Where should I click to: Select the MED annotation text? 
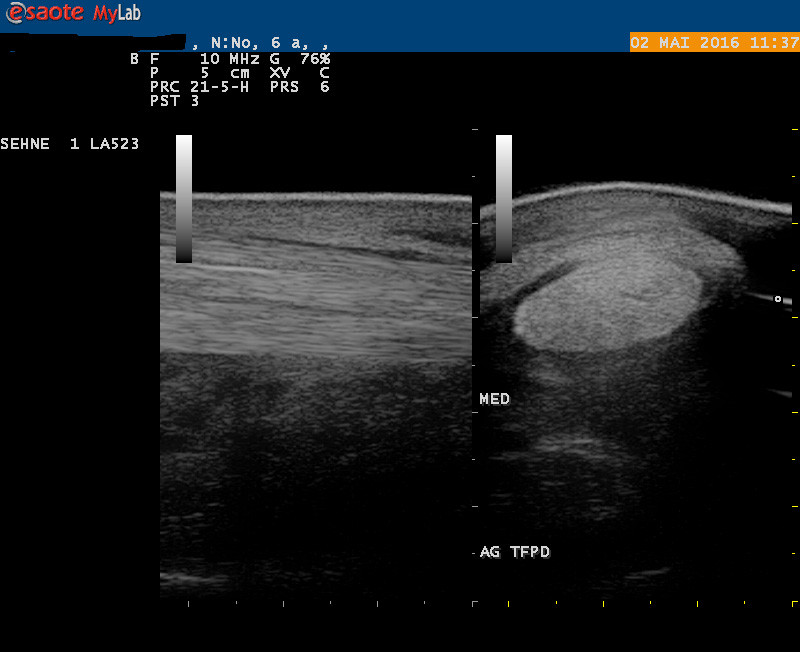coord(495,399)
